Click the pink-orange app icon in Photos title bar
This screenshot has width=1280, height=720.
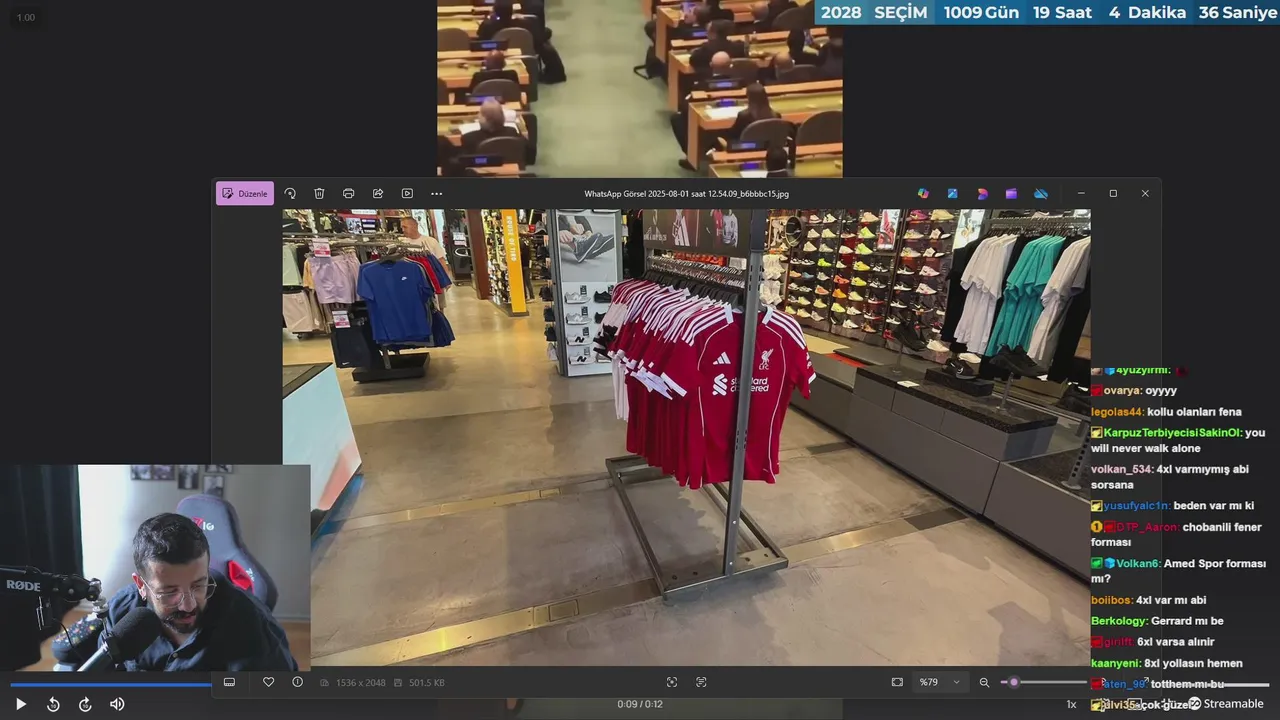[x=982, y=193]
